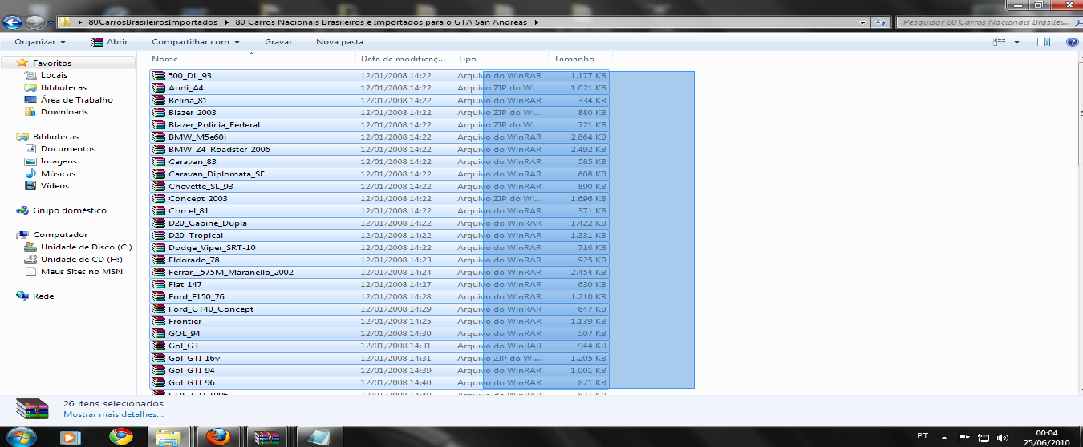Open the Windows Start button
Image resolution: width=1083 pixels, height=447 pixels.
pyautogui.click(x=19, y=437)
